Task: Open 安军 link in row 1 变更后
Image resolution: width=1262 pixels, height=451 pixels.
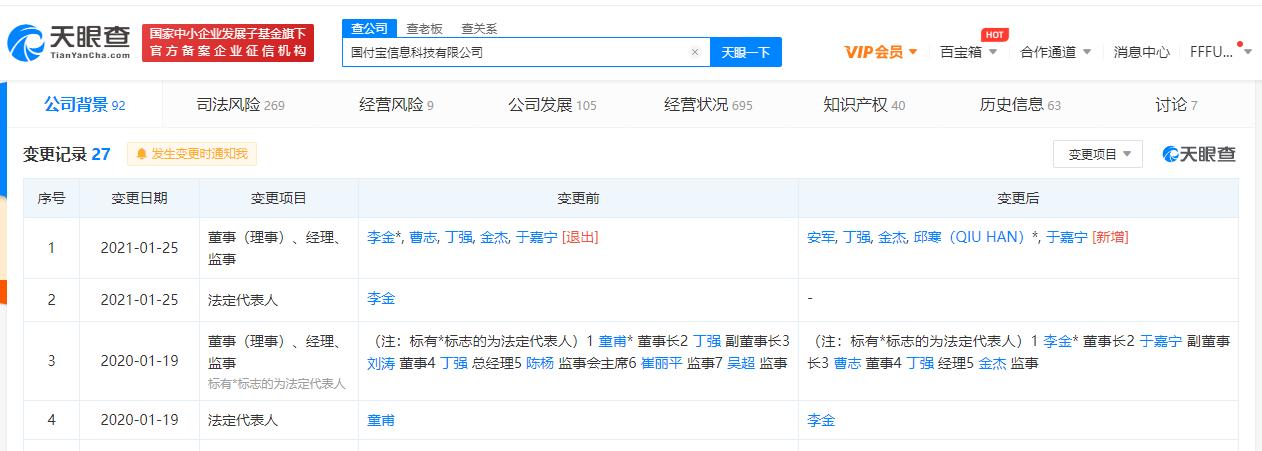Action: (821, 237)
